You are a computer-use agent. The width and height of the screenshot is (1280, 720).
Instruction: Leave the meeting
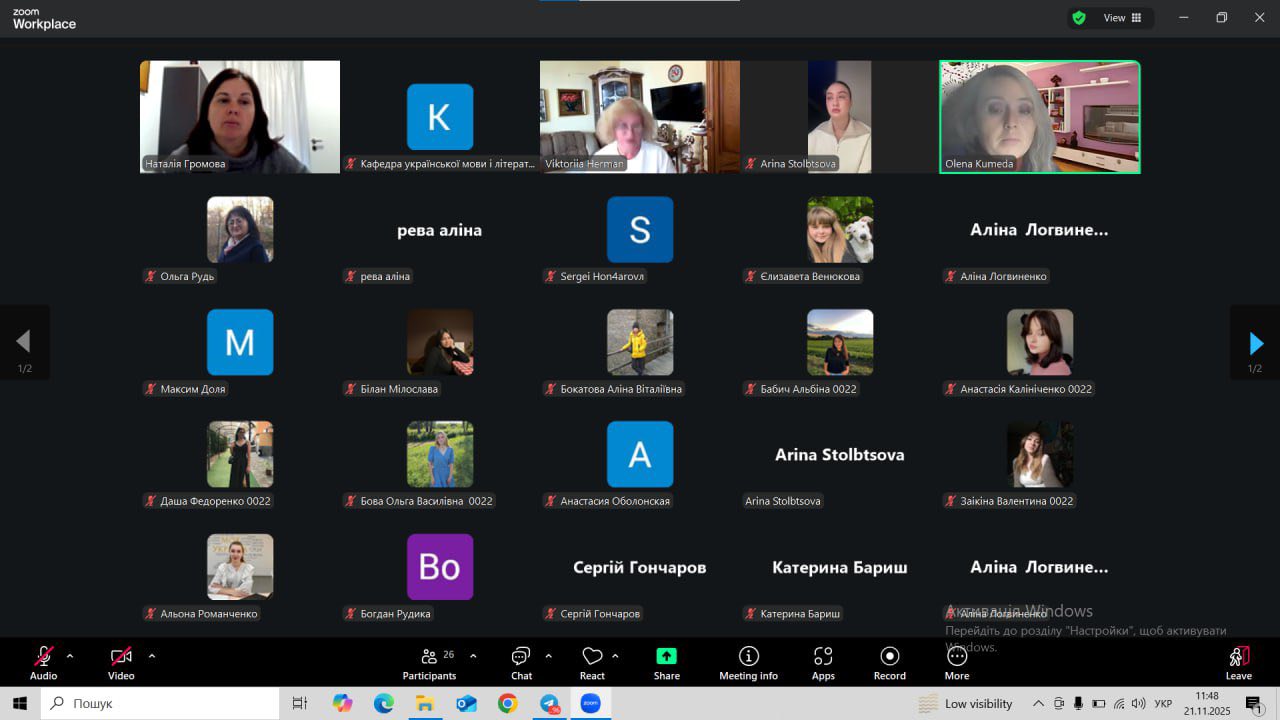pyautogui.click(x=1238, y=662)
